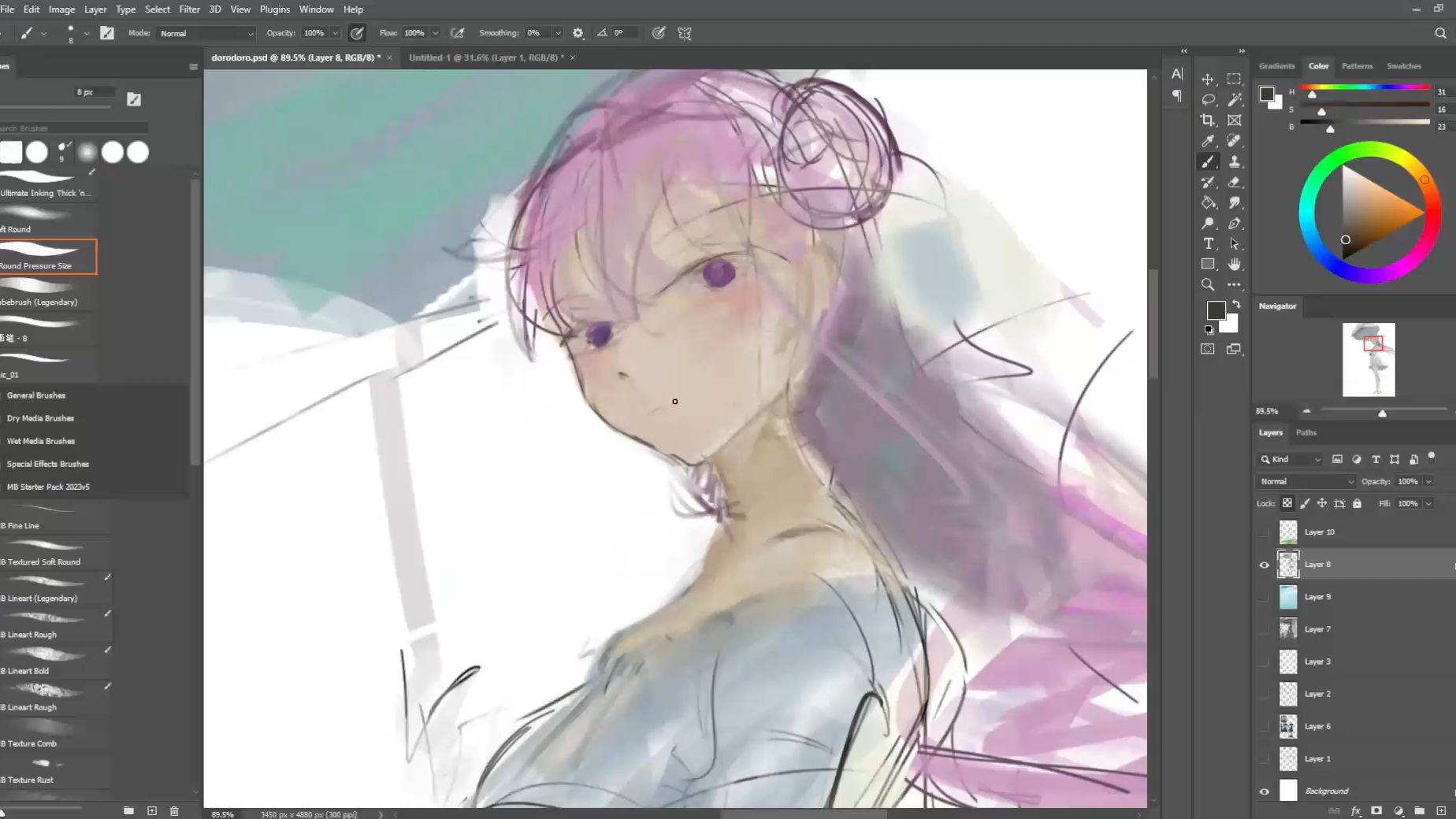Click the delete layer trash icon

pos(174,810)
